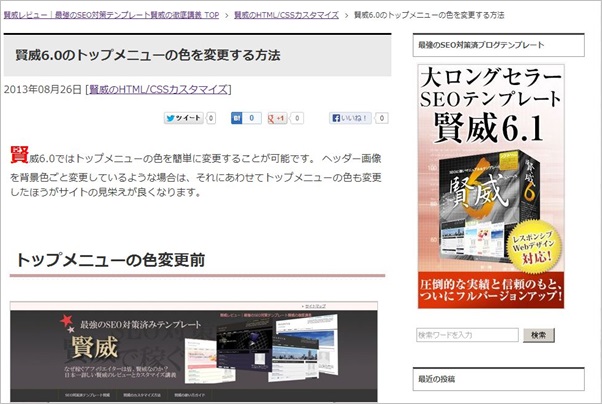This screenshot has height=404, width=602.
Task: Open the Hatena bookmark count
Action: tap(252, 118)
